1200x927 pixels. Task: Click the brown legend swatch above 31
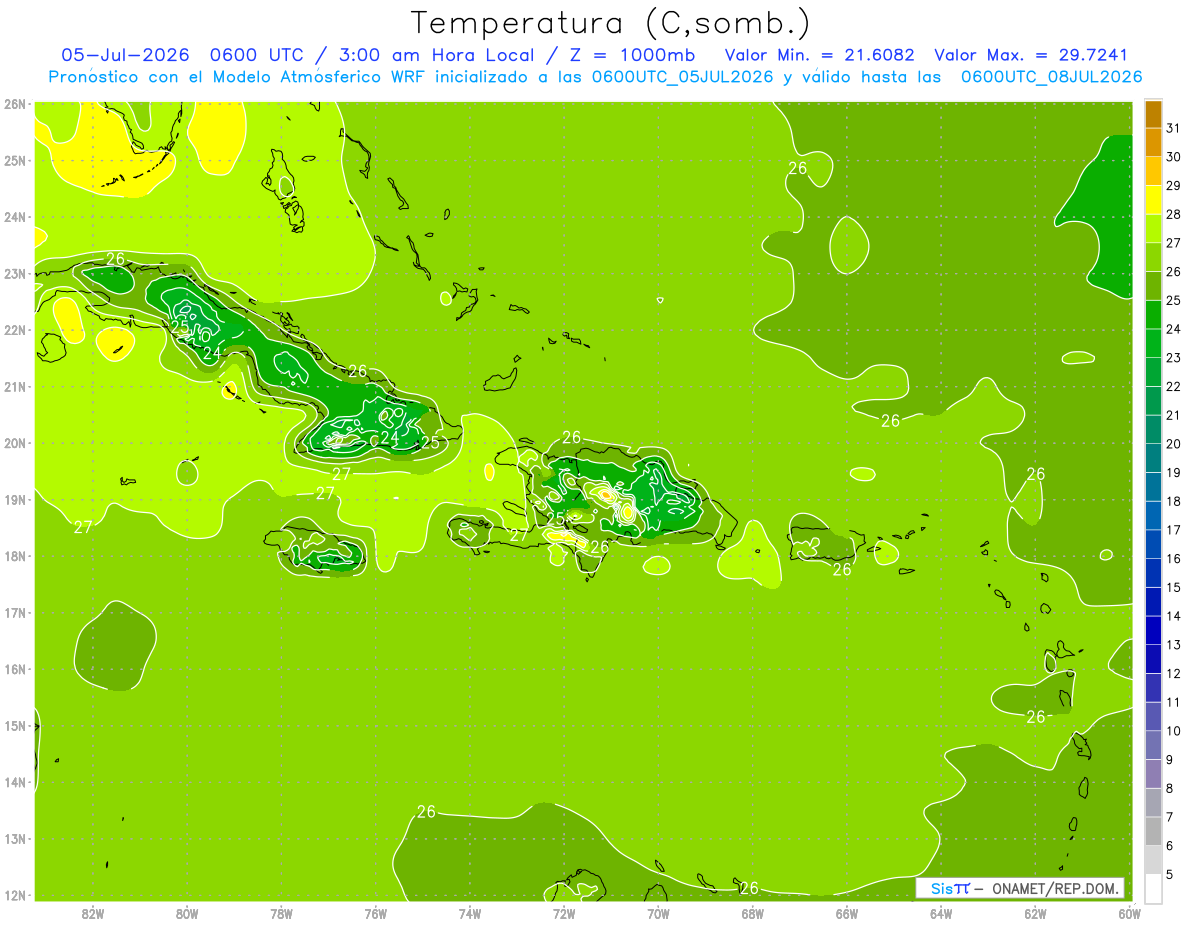click(1153, 115)
